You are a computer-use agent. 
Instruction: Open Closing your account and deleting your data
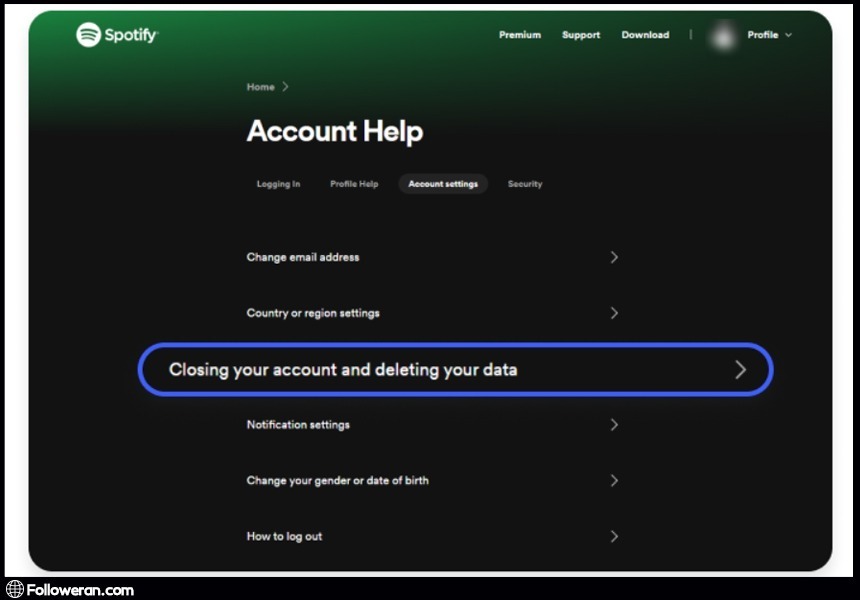click(x=343, y=370)
